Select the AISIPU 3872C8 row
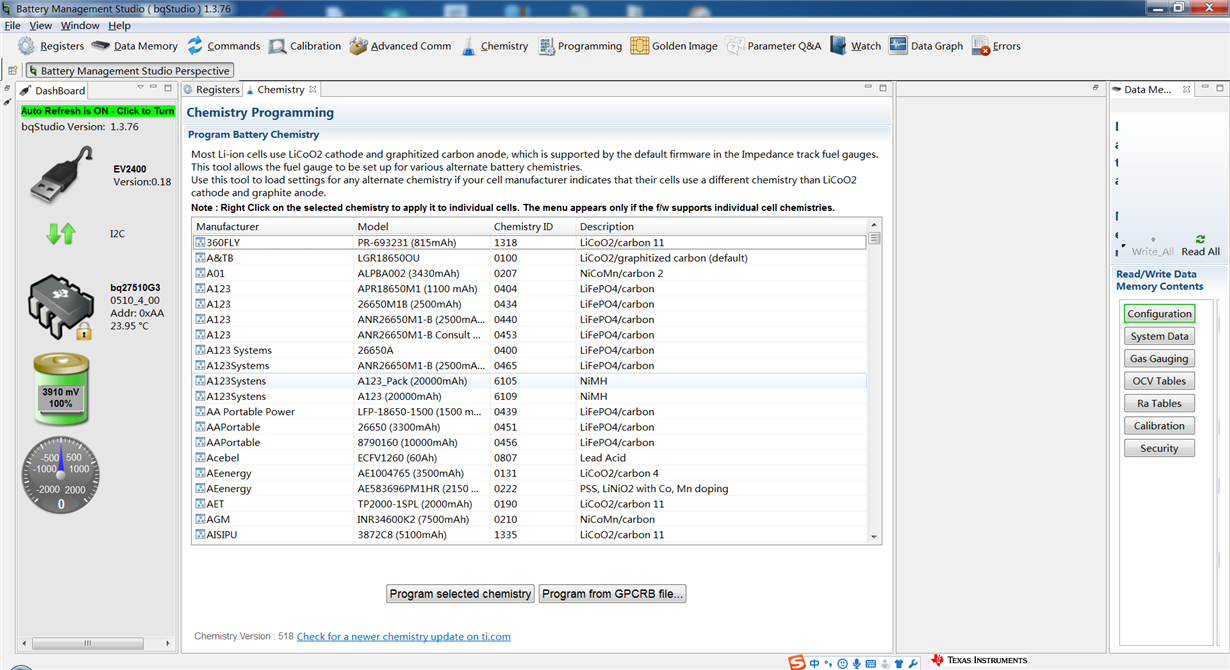Screen dimensions: 1230x670 tap(529, 535)
